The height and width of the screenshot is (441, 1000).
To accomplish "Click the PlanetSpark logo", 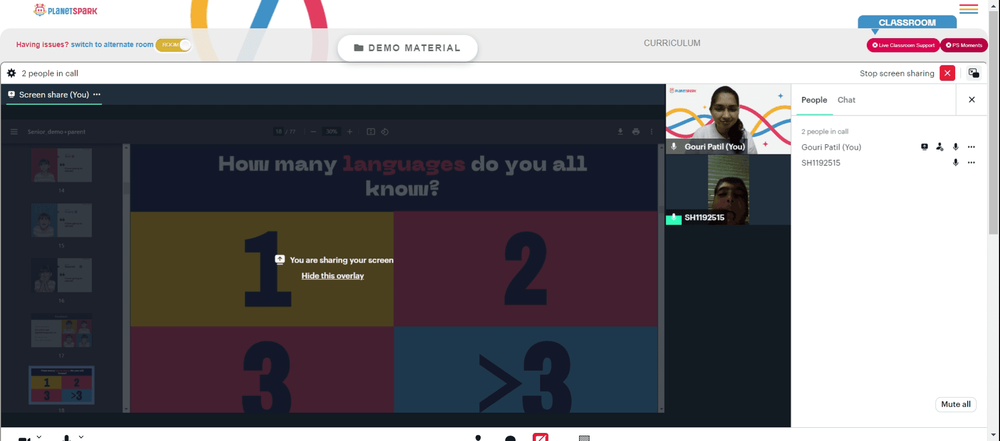I will (66, 10).
